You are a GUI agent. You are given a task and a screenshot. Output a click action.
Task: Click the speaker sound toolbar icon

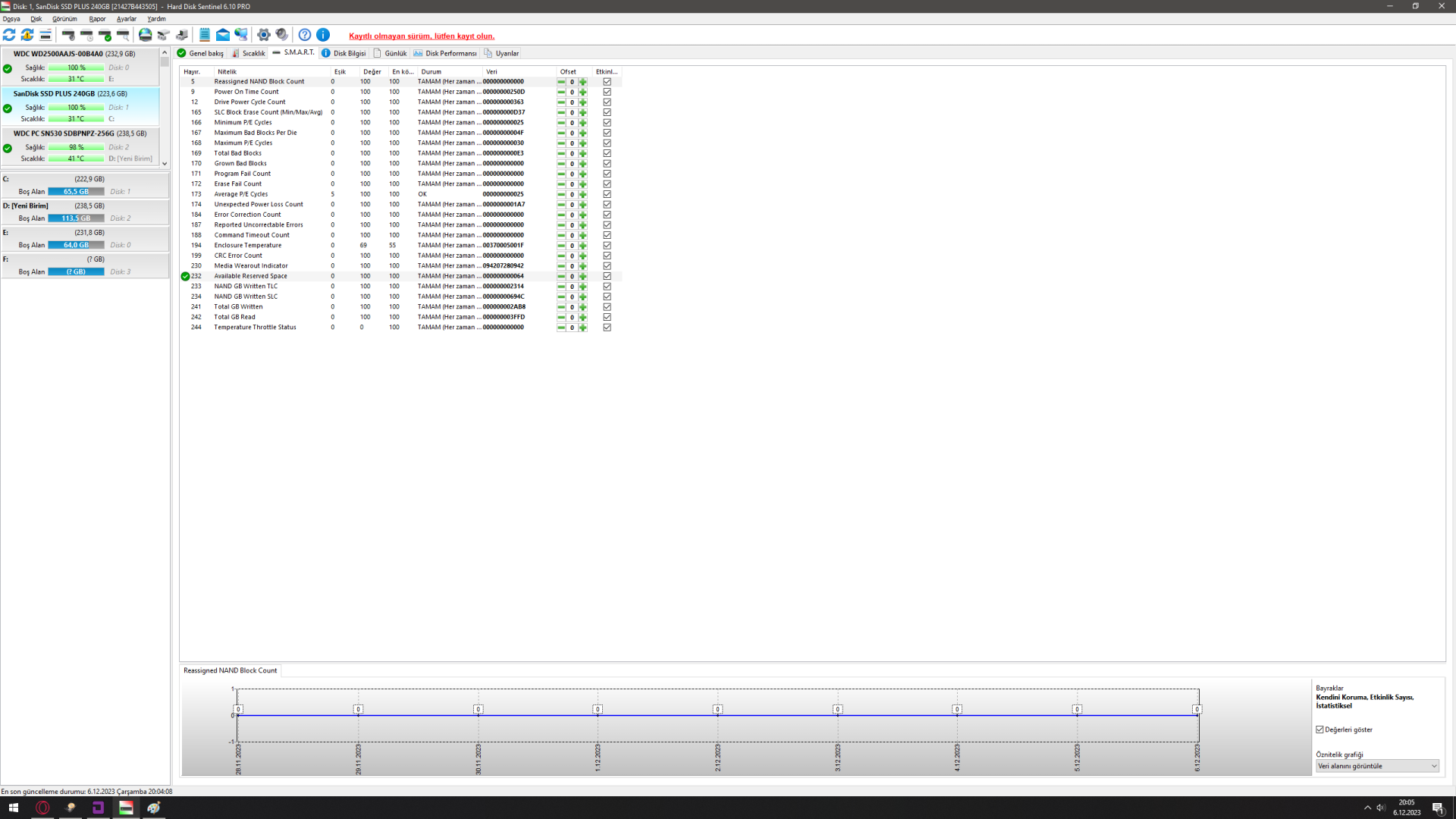click(282, 35)
